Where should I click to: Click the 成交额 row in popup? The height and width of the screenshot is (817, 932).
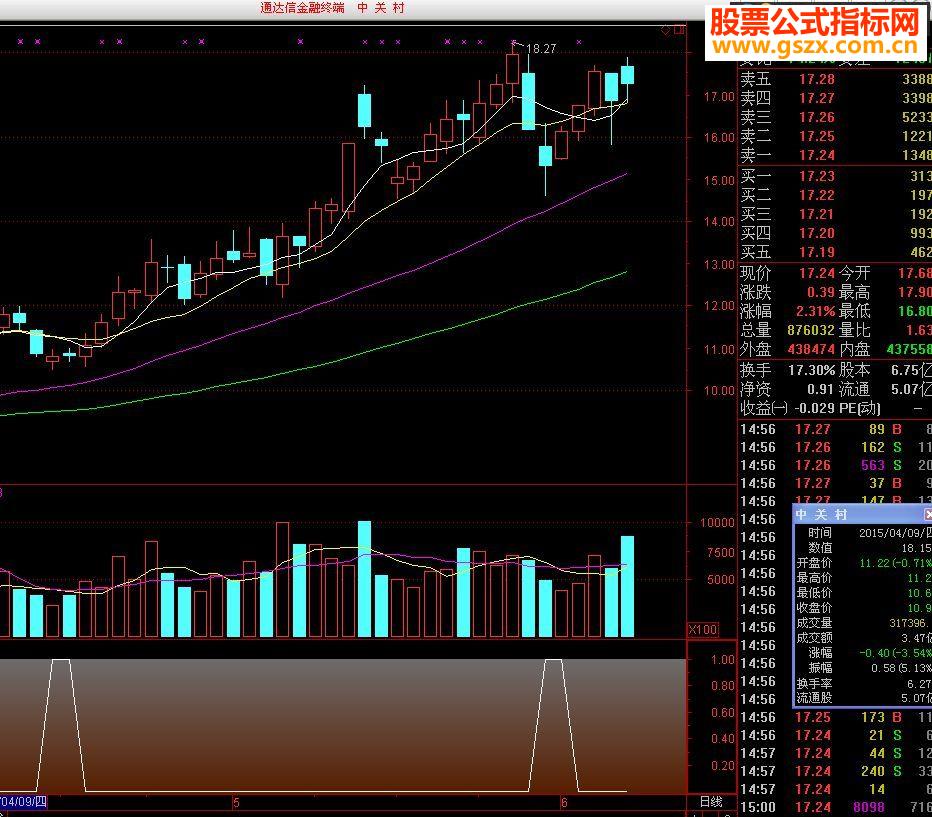(864, 638)
